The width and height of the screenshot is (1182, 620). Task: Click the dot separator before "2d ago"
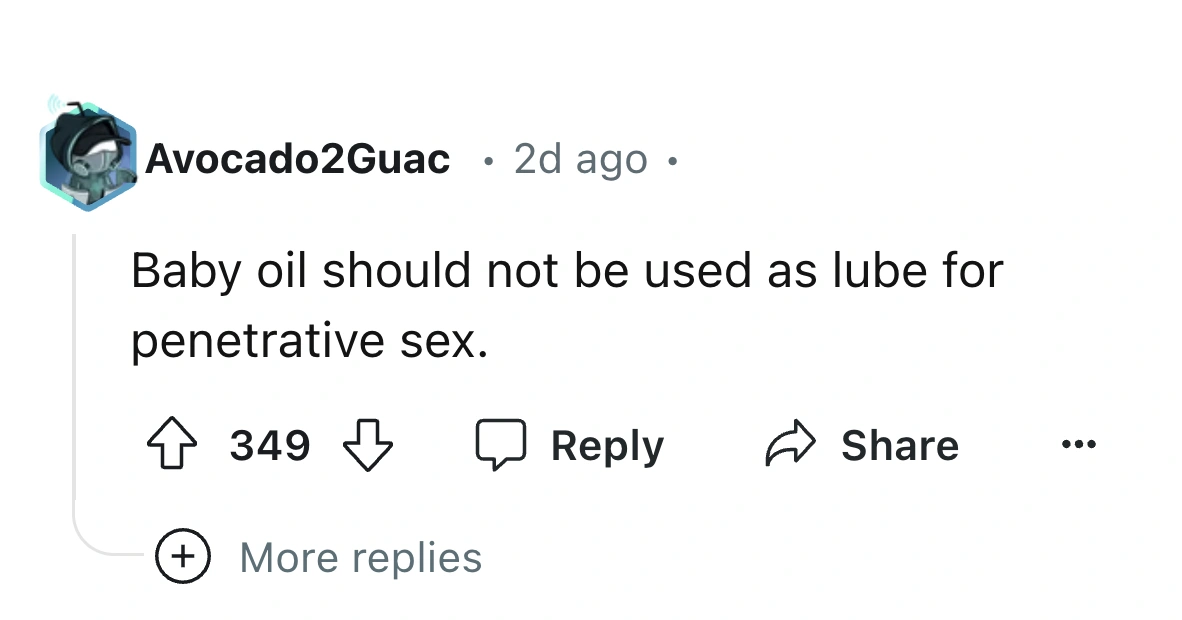tap(487, 159)
